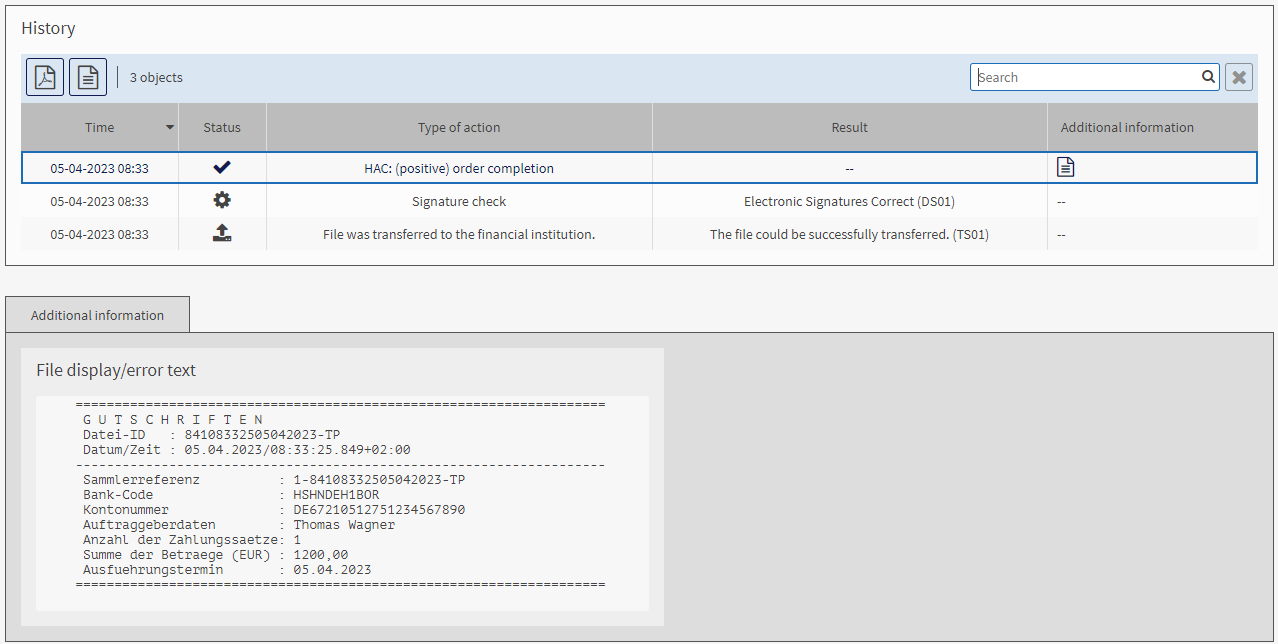
Task: Focus the history Search input field
Action: tap(1085, 77)
